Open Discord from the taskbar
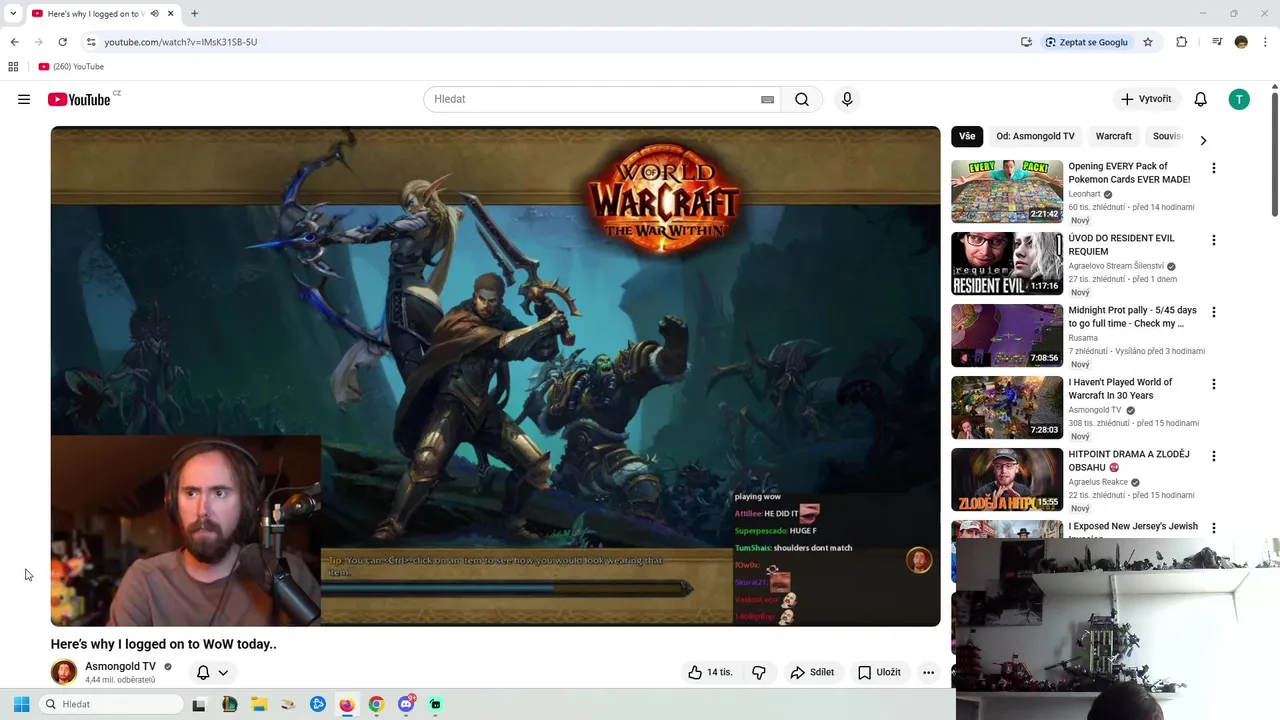This screenshot has width=1280, height=720. (406, 704)
